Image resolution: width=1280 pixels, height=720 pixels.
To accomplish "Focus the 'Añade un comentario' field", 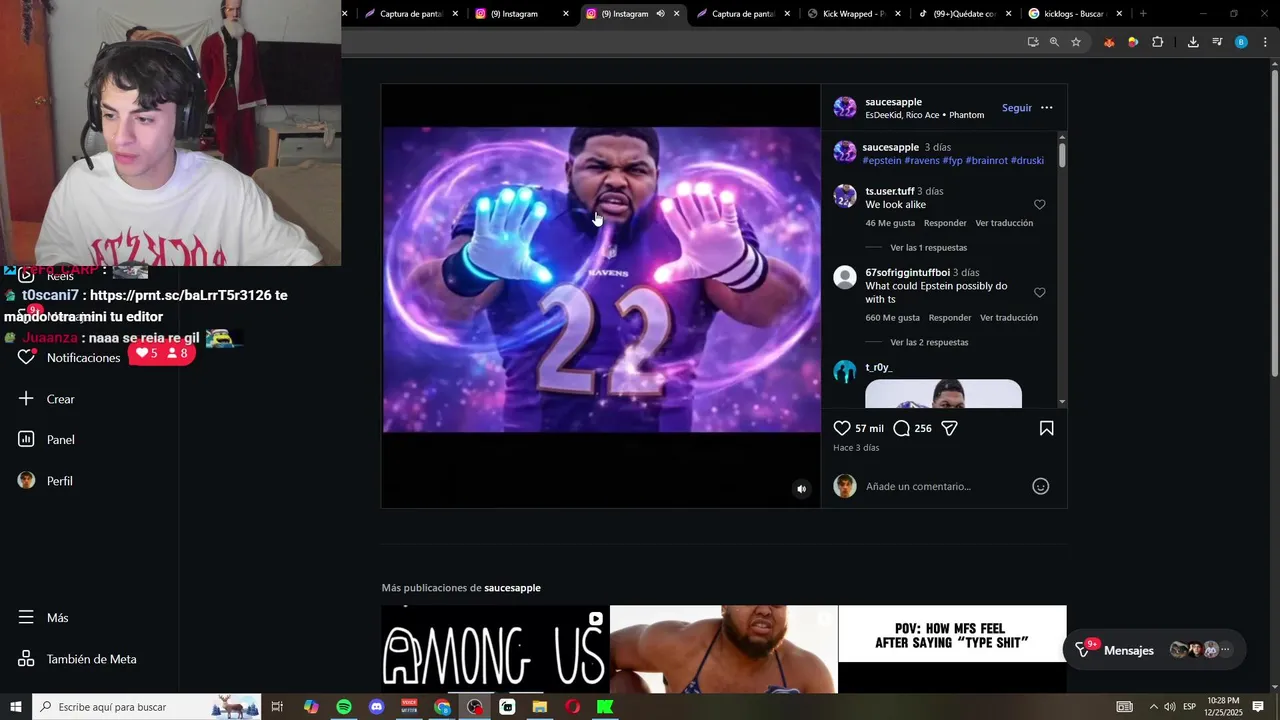I will tap(945, 486).
